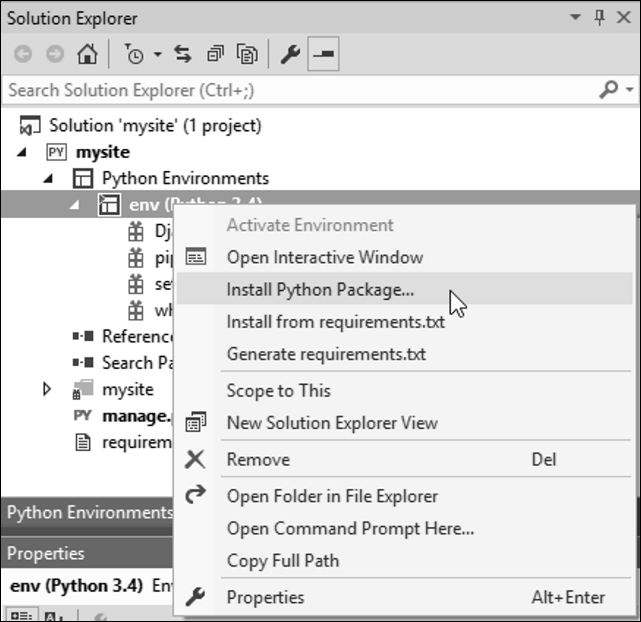Toggle Show All Files toolbar icon
The height and width of the screenshot is (622, 641).
[x=247, y=54]
